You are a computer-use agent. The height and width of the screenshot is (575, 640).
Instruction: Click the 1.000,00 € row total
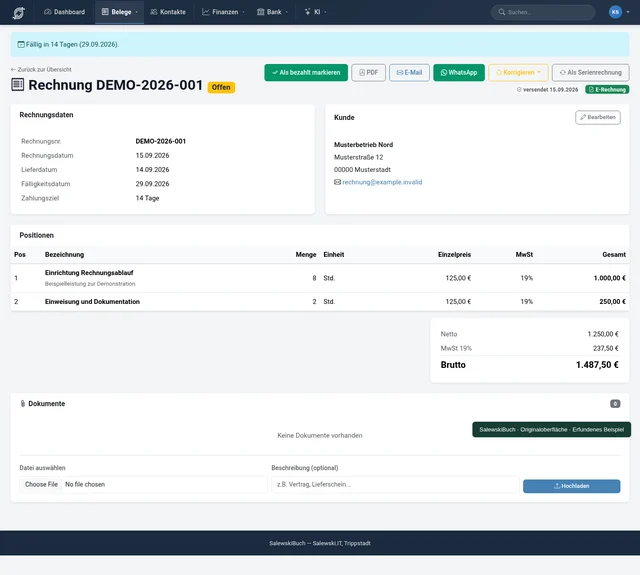pos(609,278)
